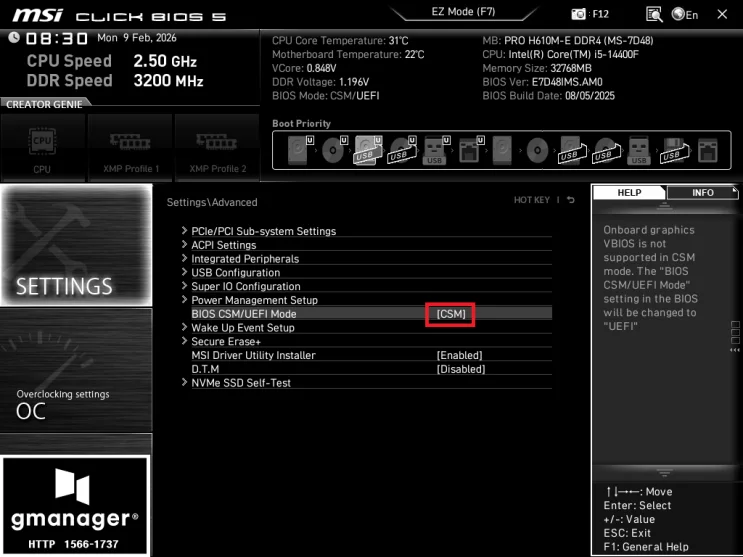The height and width of the screenshot is (557, 743).
Task: Click the D.T.M row label
Action: [x=205, y=369]
